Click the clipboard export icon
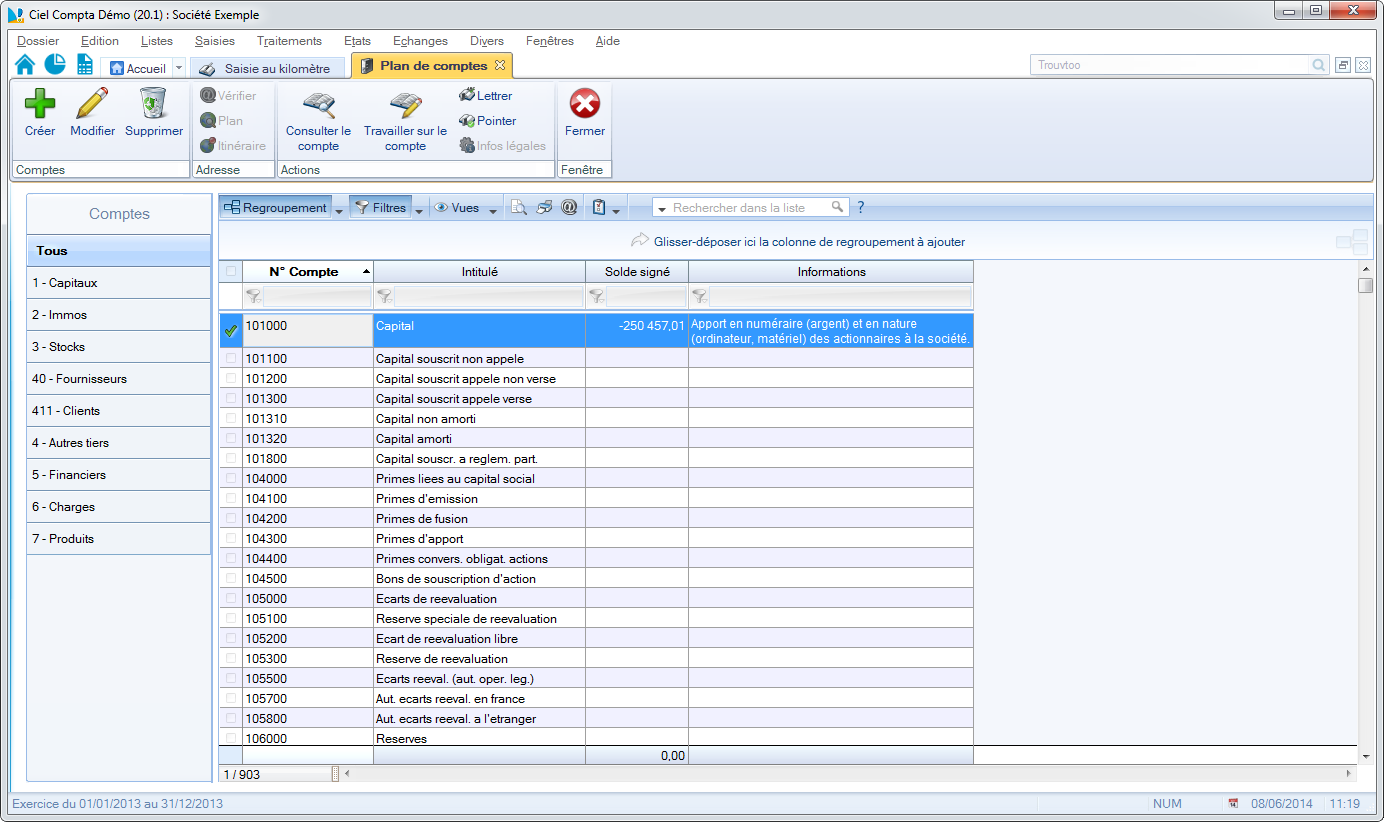The width and height of the screenshot is (1384, 822). (x=599, y=207)
